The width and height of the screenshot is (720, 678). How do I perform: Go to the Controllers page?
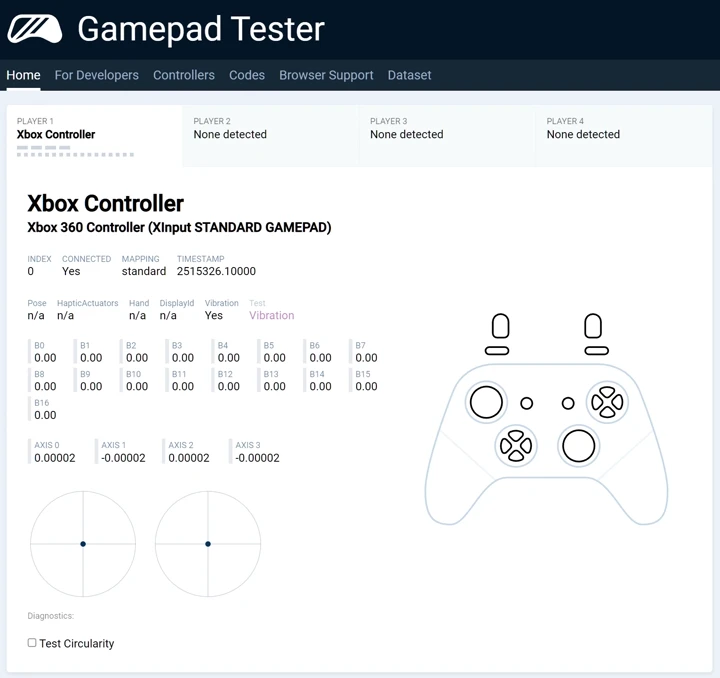pyautogui.click(x=184, y=75)
